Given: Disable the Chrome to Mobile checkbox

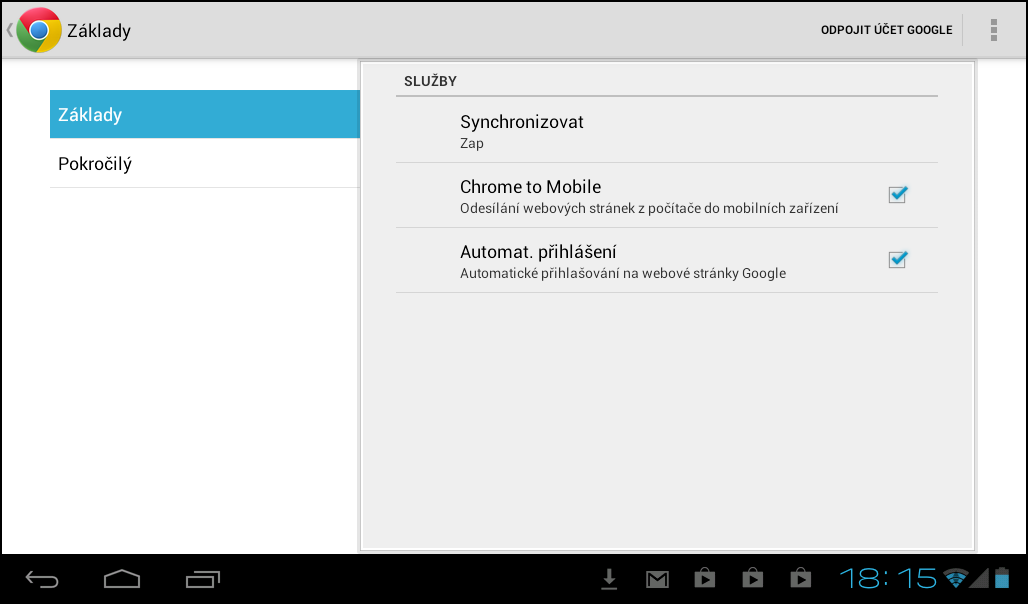Looking at the screenshot, I should (x=896, y=195).
